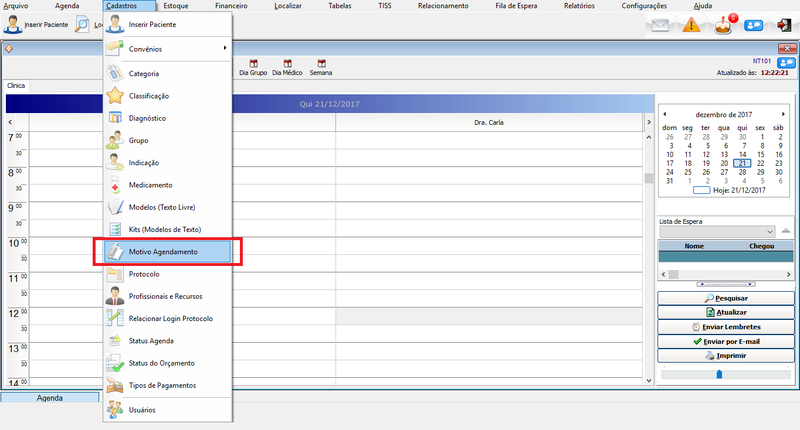Go to previous month in calendar
This screenshot has width=800, height=430.
click(x=667, y=115)
